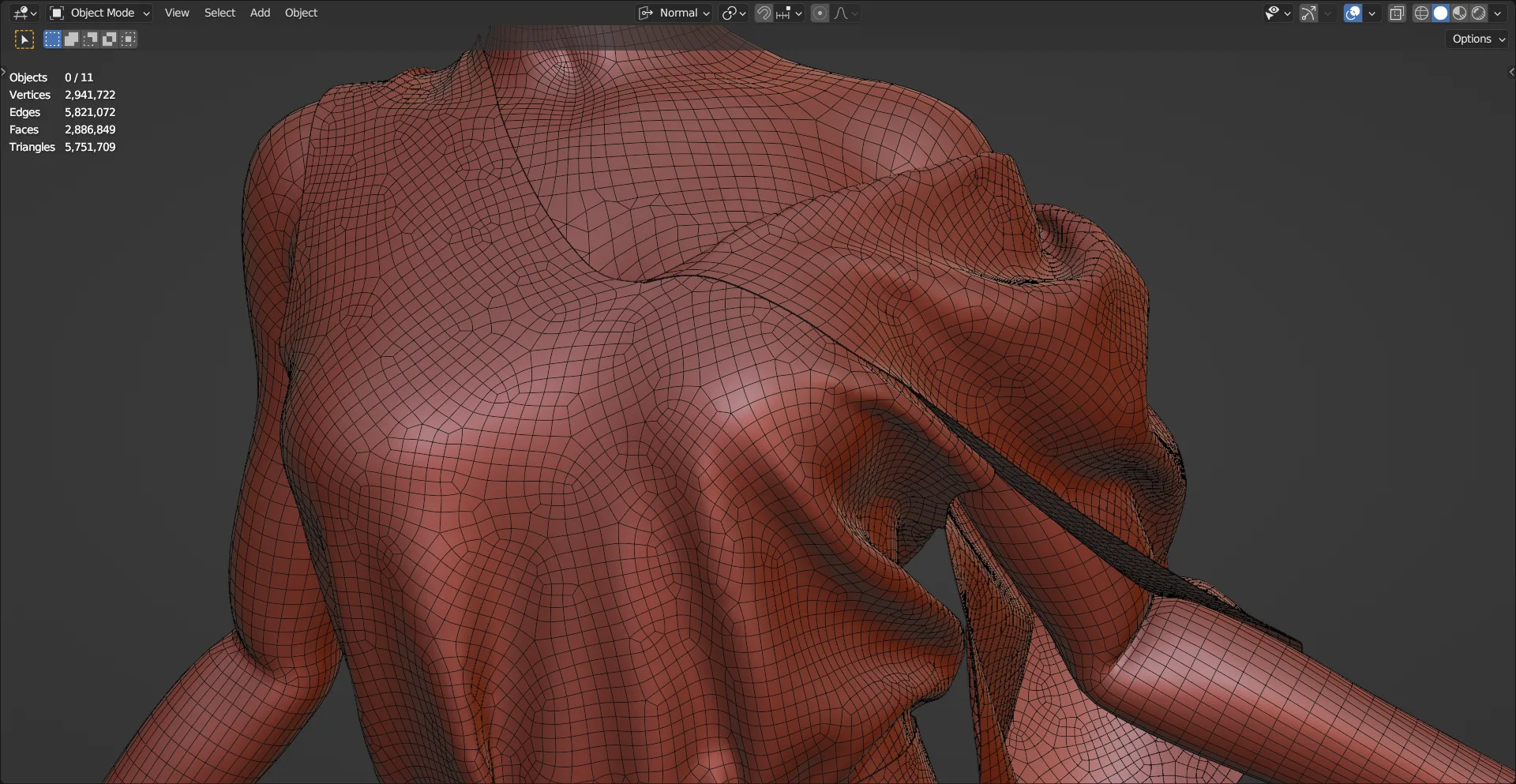This screenshot has height=784, width=1516.
Task: Expand the toolbar with left edge arrow
Action: [x=3, y=72]
